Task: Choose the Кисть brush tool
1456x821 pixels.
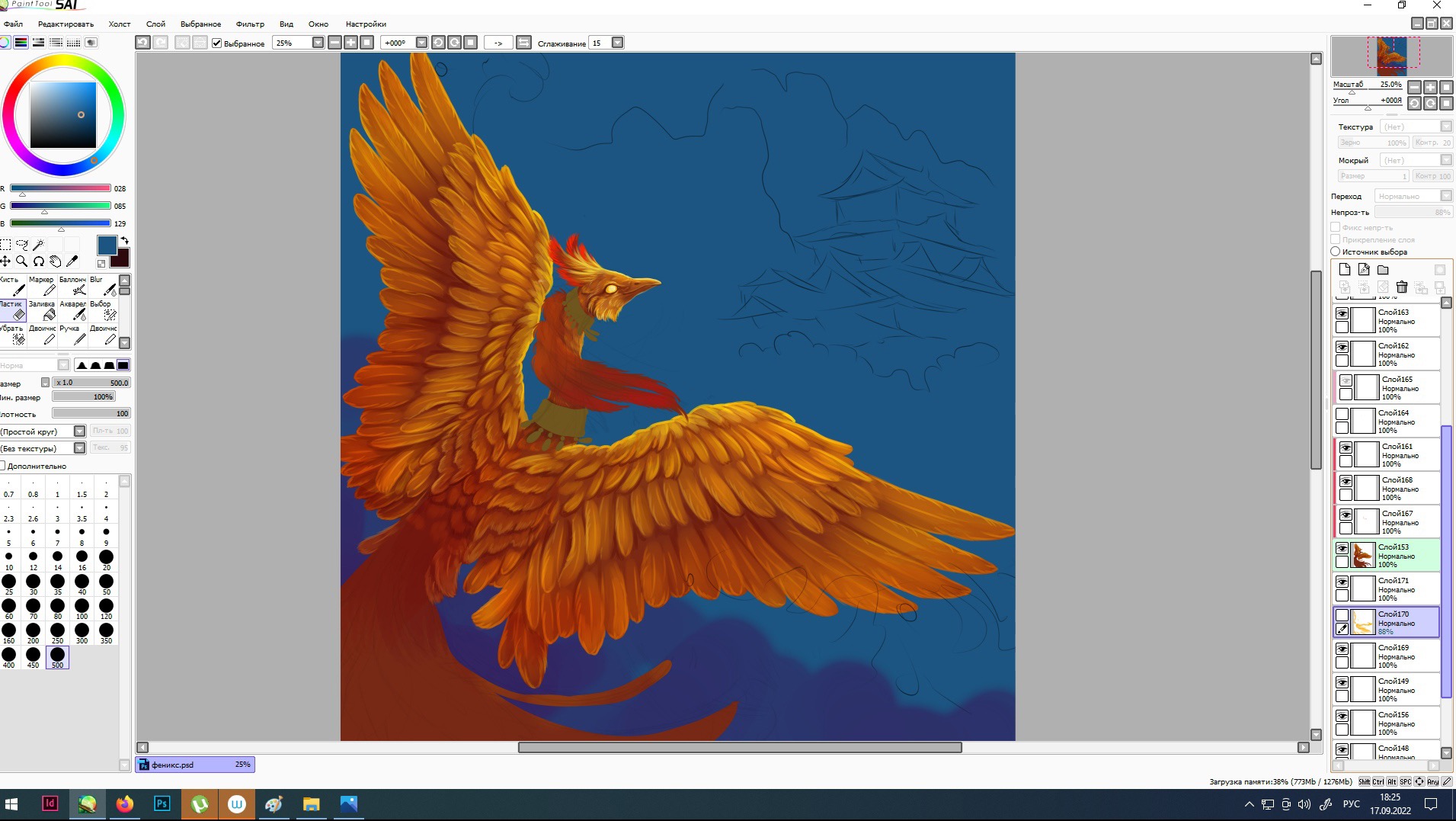Action: 13,286
